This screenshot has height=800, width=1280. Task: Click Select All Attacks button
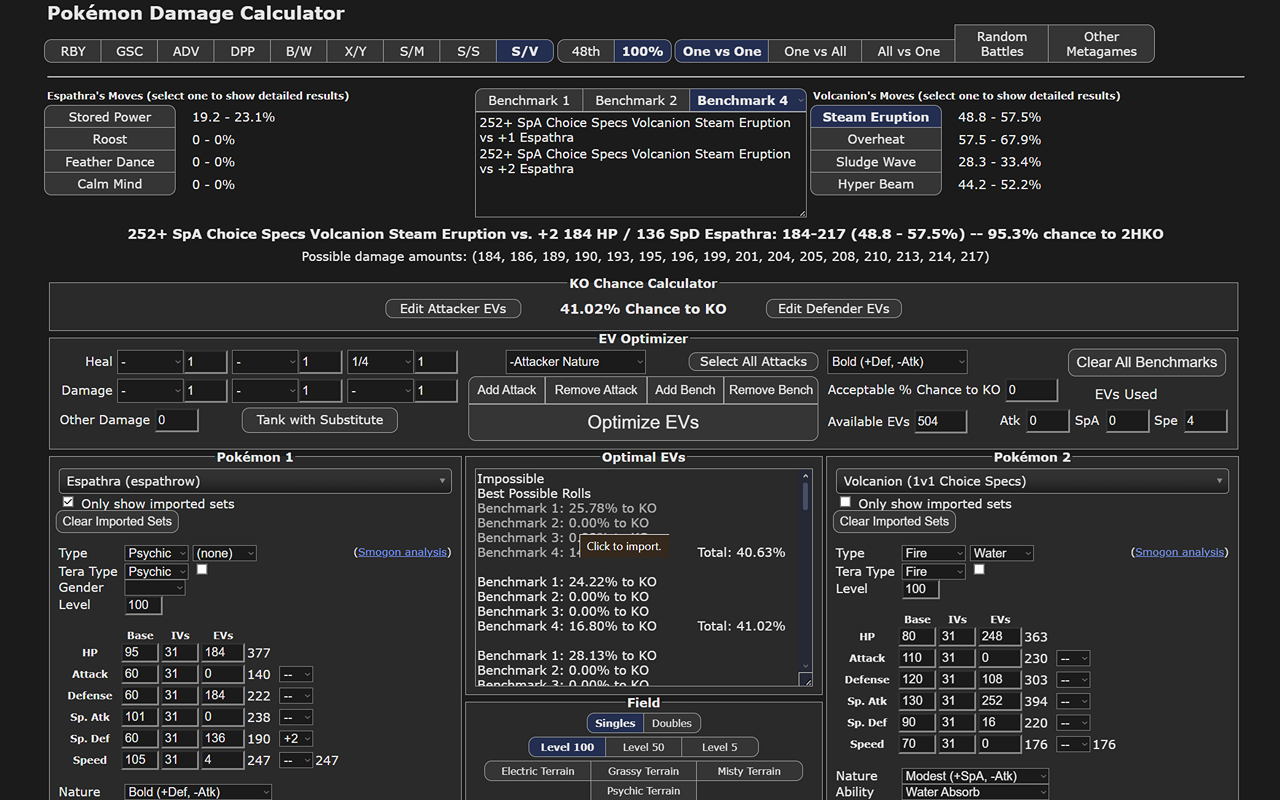coord(753,362)
